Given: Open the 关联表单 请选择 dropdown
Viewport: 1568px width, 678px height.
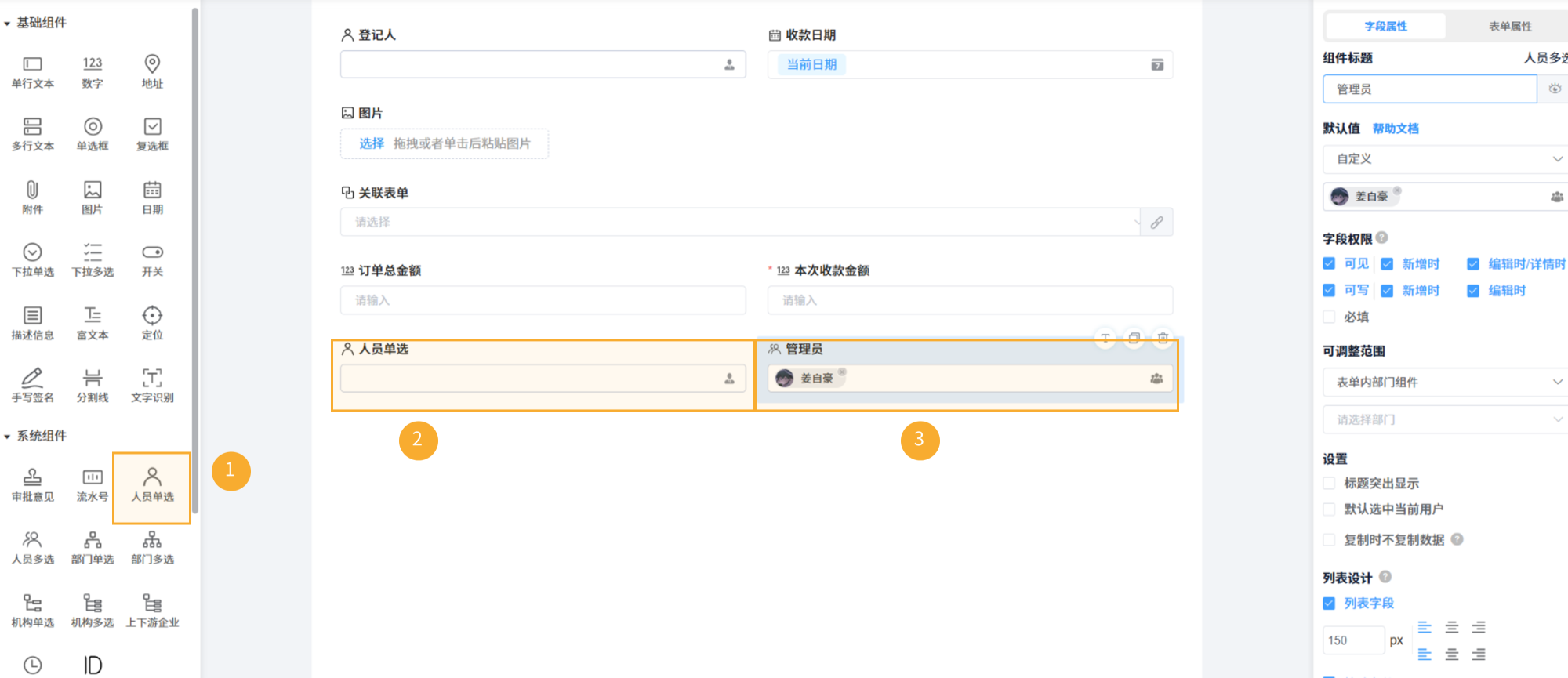Looking at the screenshot, I should (741, 223).
